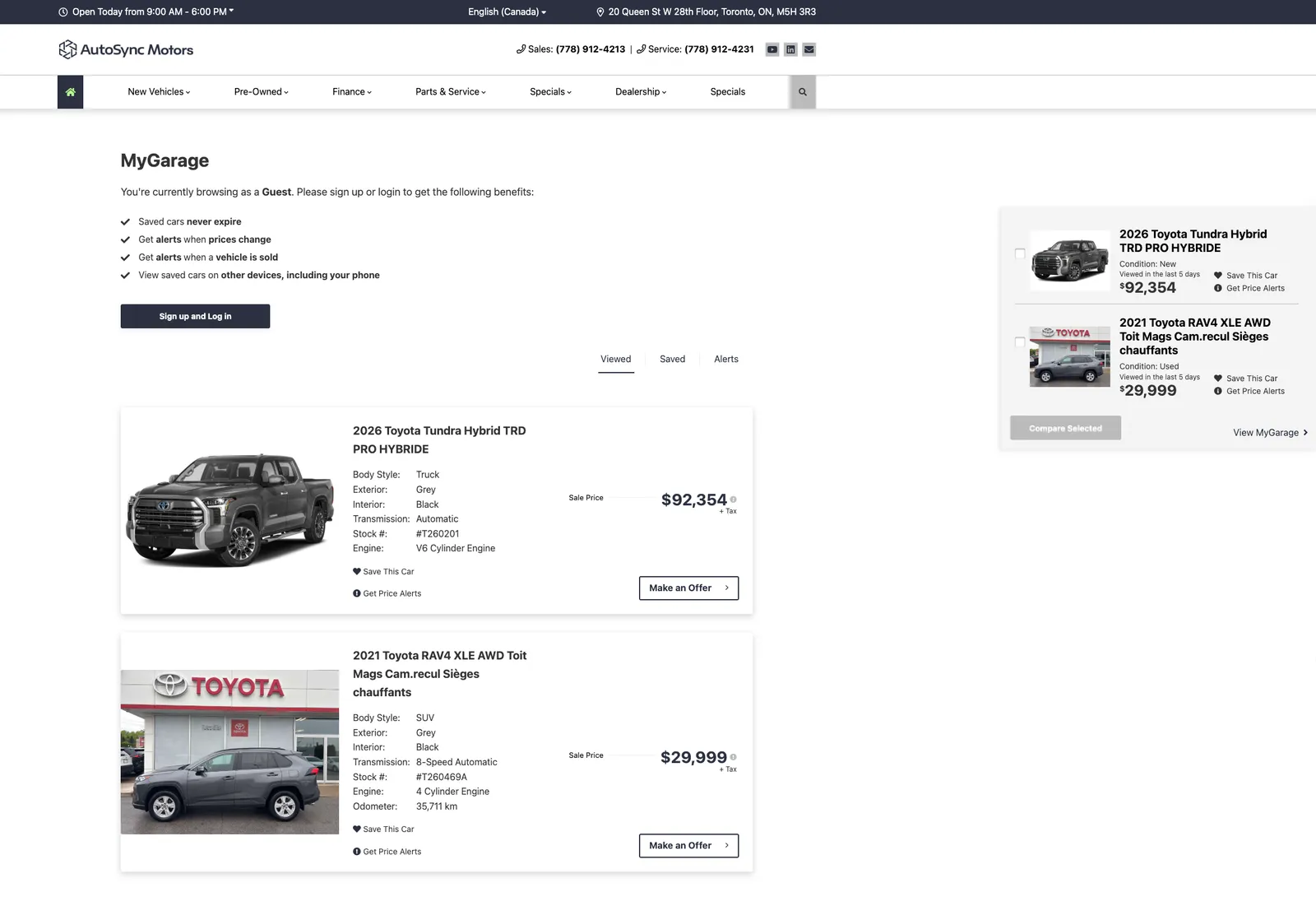This screenshot has height=920, width=1316.
Task: Open the LinkedIn social icon in the header
Action: click(790, 49)
